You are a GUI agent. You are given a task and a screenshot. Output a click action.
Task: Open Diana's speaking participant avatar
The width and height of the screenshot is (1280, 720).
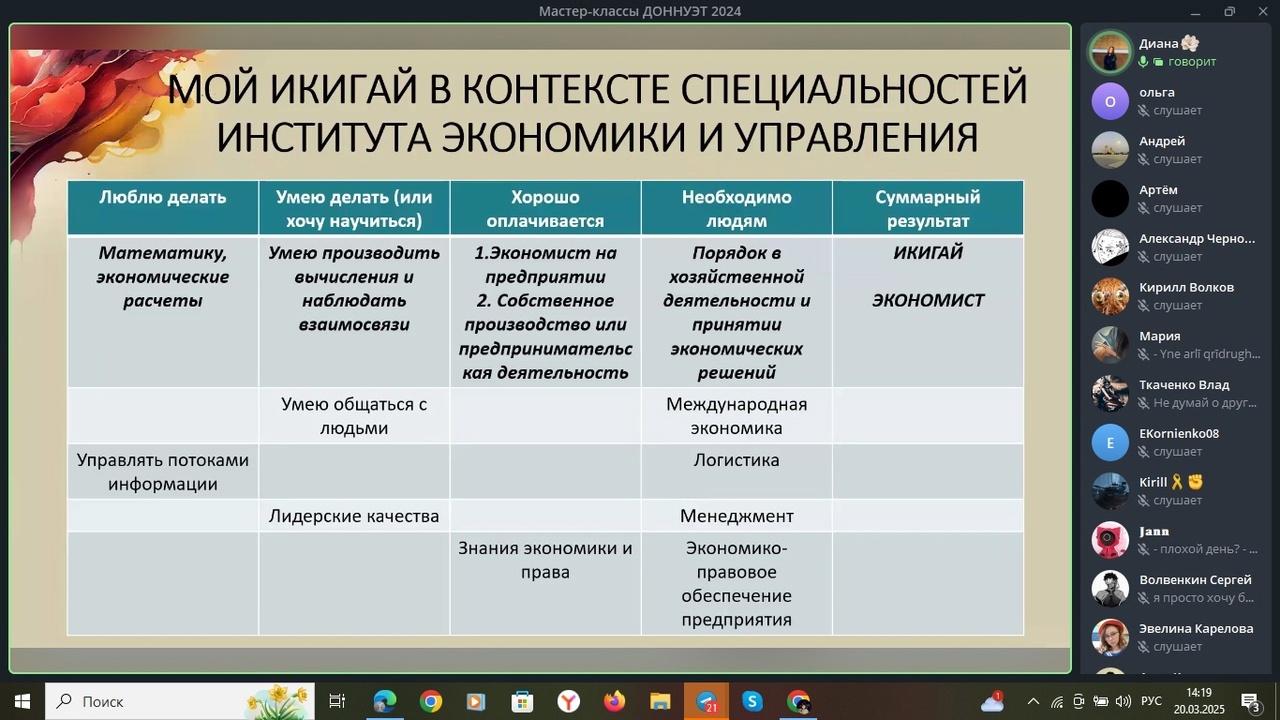tap(1110, 52)
